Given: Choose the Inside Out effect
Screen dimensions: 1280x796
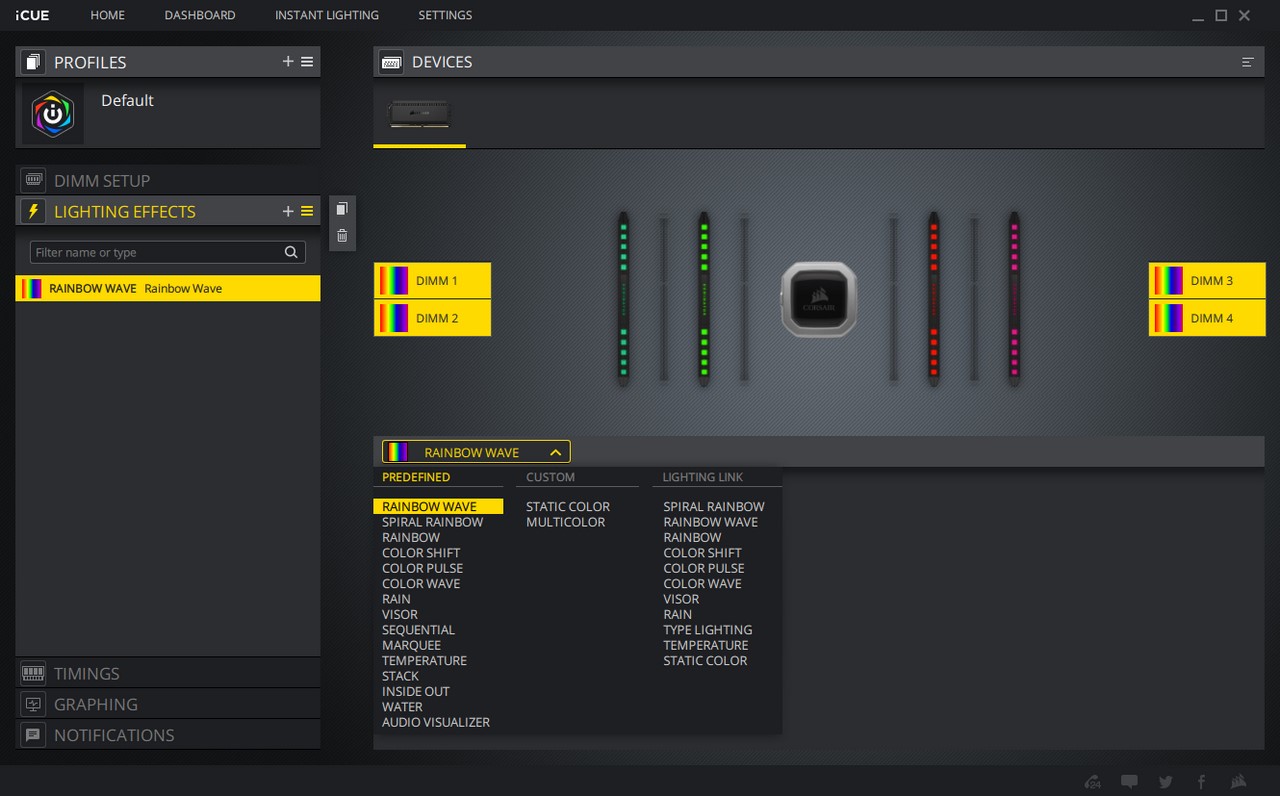Looking at the screenshot, I should pyautogui.click(x=416, y=691).
